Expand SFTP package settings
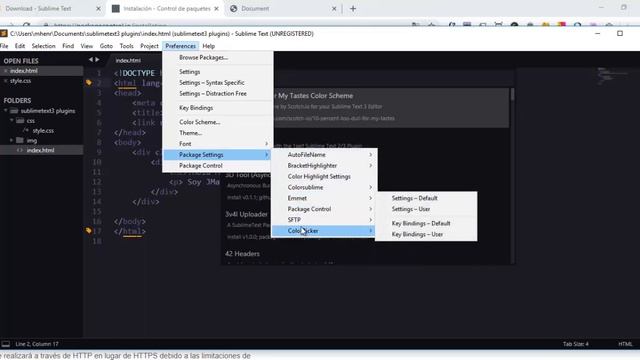 324,220
